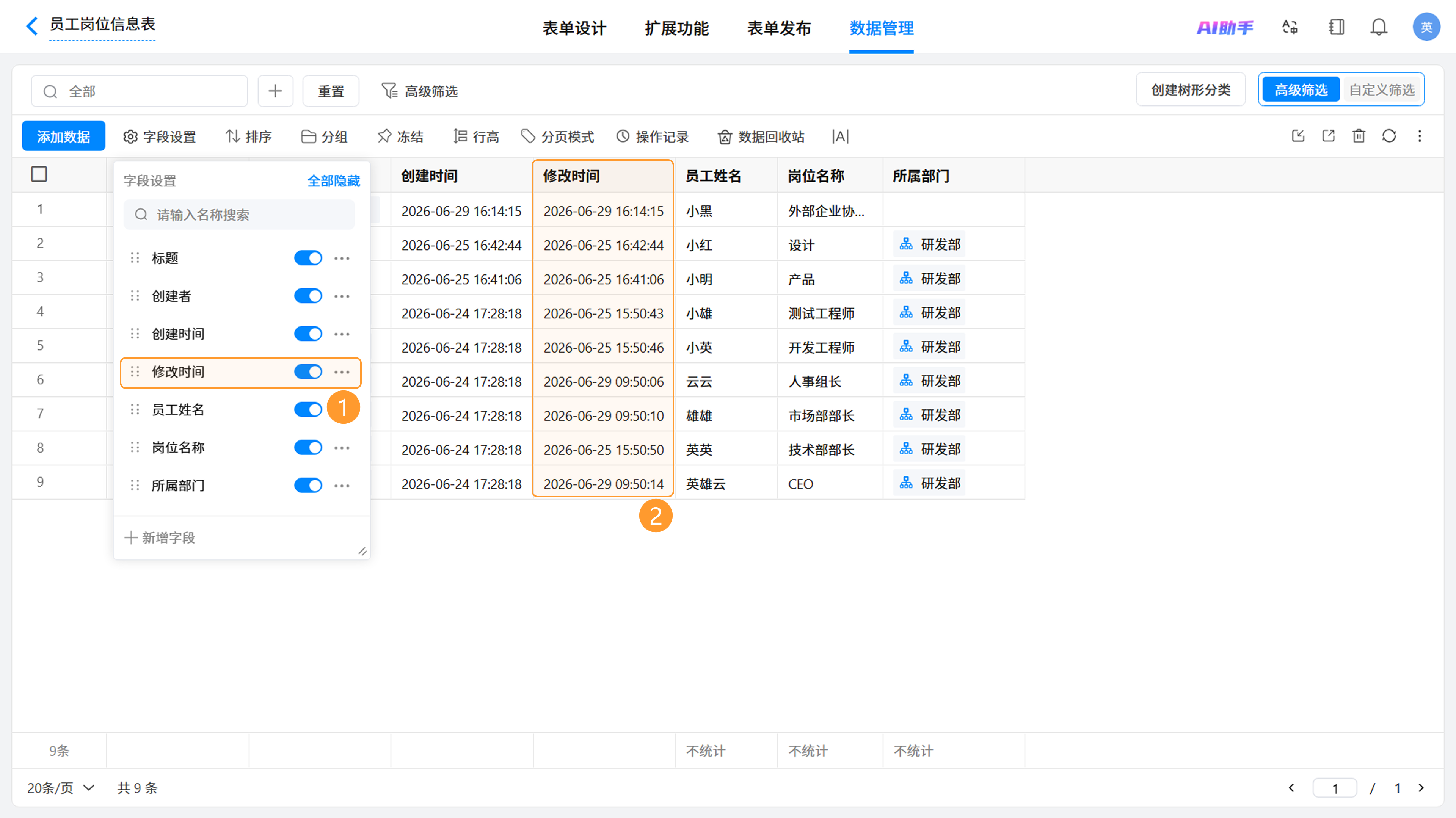Screen dimensions: 1456x818
Task: Open 不统计 summary under 员工姓名 column
Action: pyautogui.click(x=705, y=751)
